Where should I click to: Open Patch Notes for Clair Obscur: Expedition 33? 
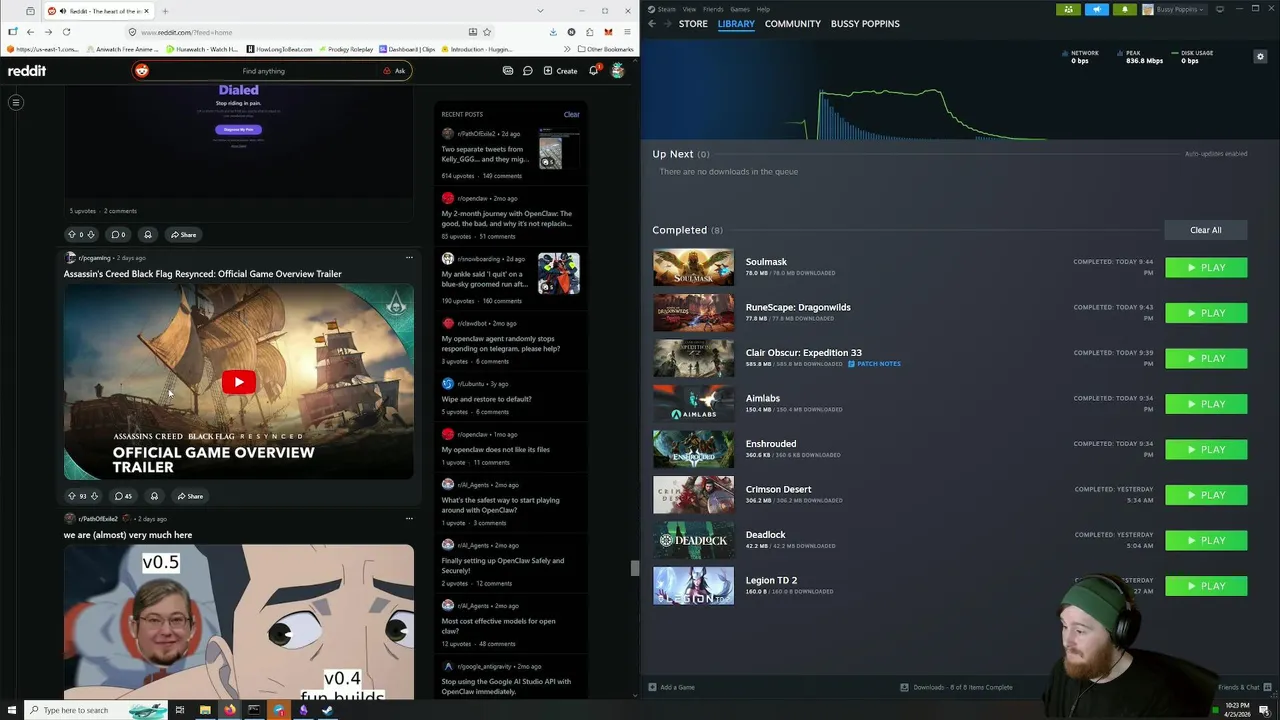coord(875,364)
